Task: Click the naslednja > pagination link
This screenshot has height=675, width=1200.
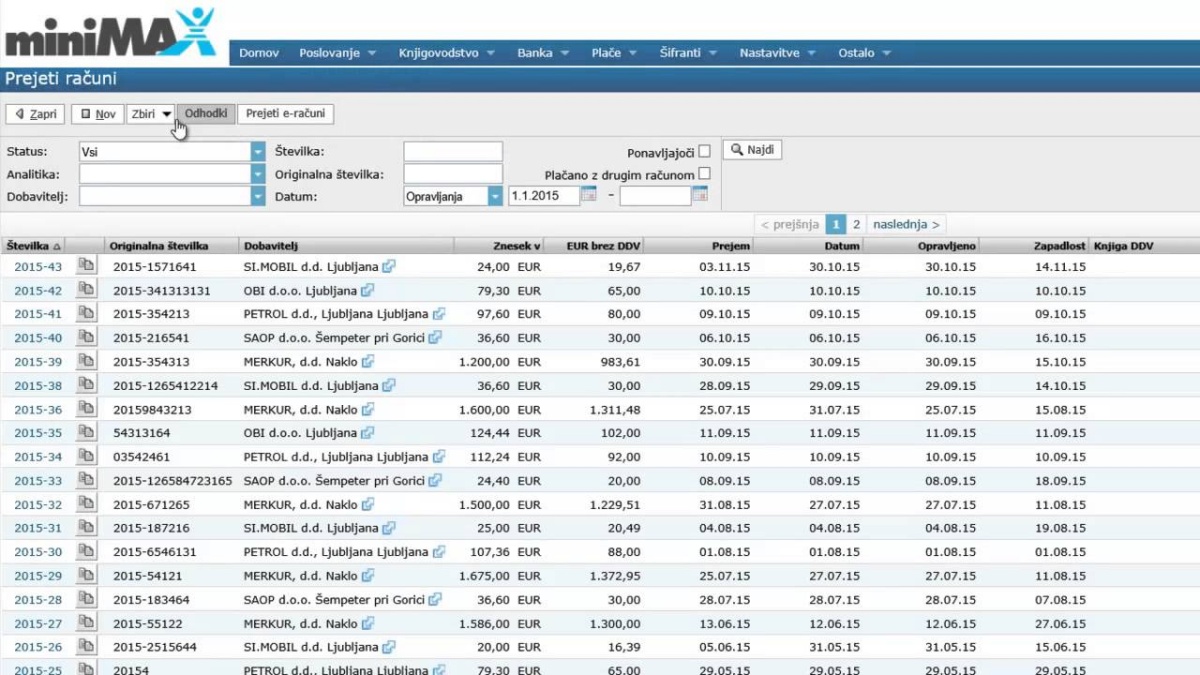Action: click(x=905, y=225)
